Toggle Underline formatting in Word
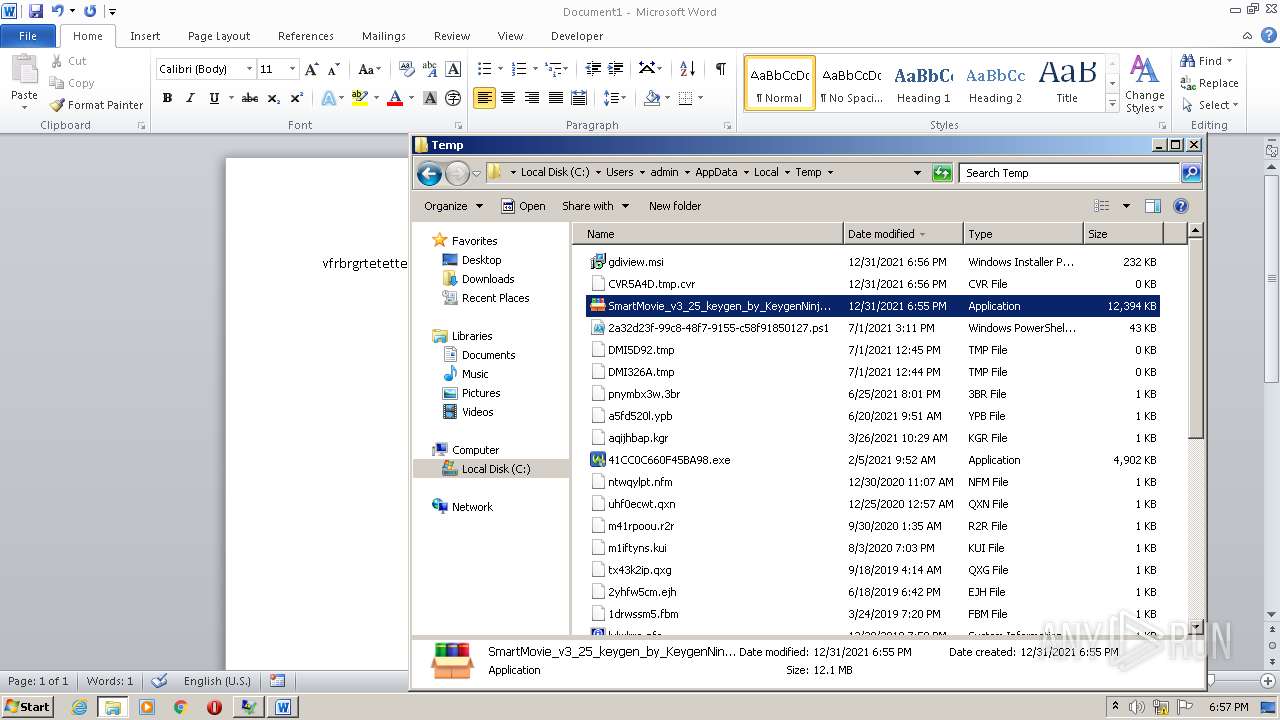Viewport: 1280px width, 720px height. 214,98
